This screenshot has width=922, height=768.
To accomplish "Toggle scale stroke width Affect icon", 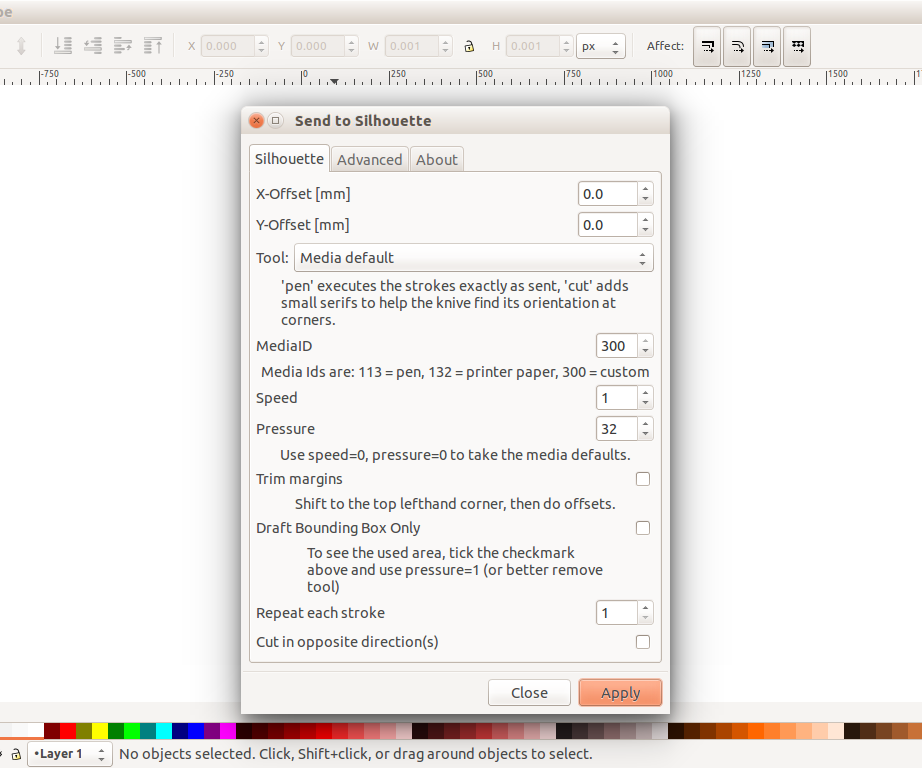I will [x=707, y=46].
